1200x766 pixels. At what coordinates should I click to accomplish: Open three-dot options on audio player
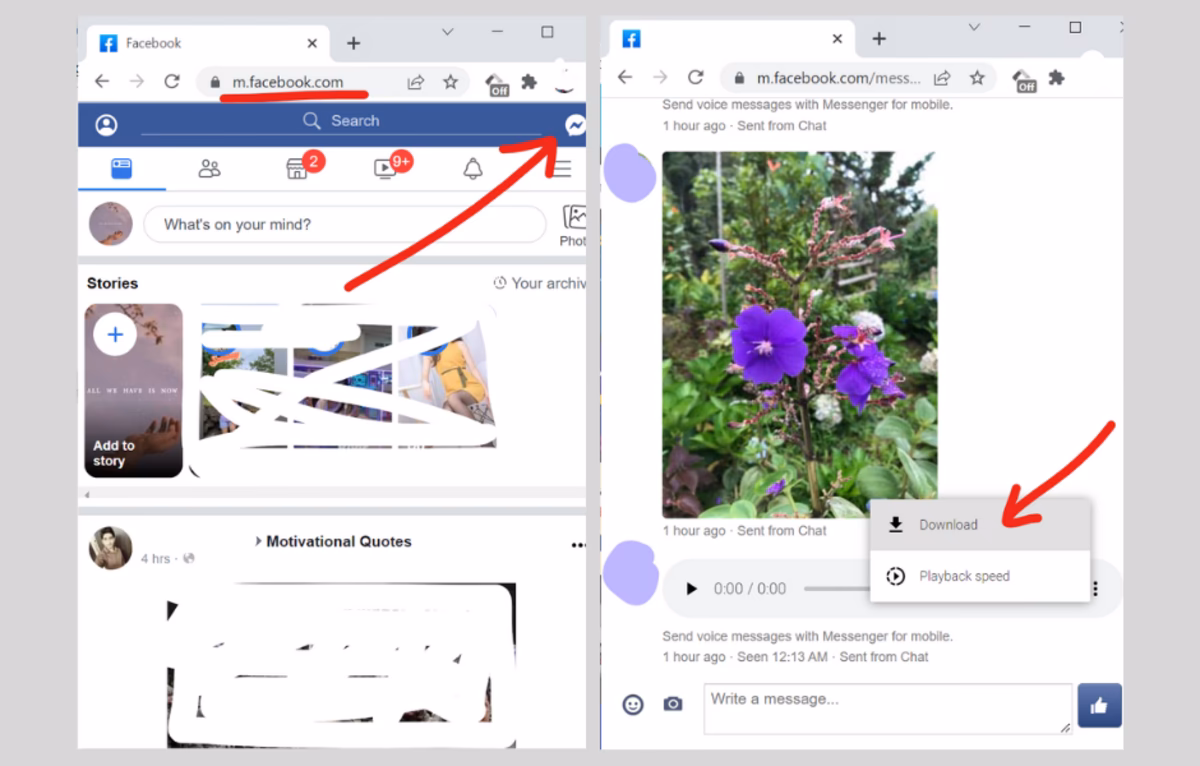(1096, 589)
